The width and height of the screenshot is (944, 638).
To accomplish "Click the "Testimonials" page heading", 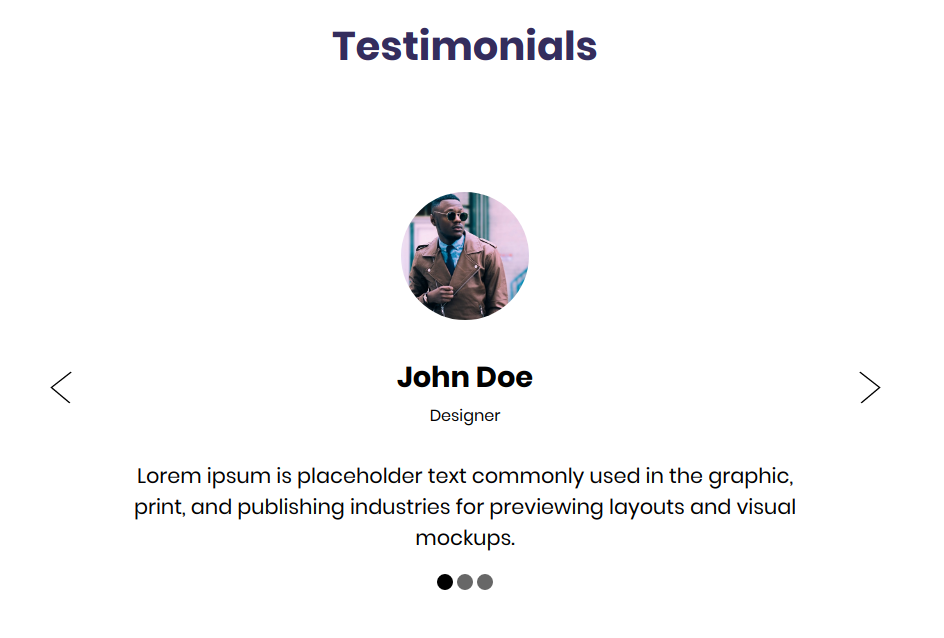I will point(465,46).
